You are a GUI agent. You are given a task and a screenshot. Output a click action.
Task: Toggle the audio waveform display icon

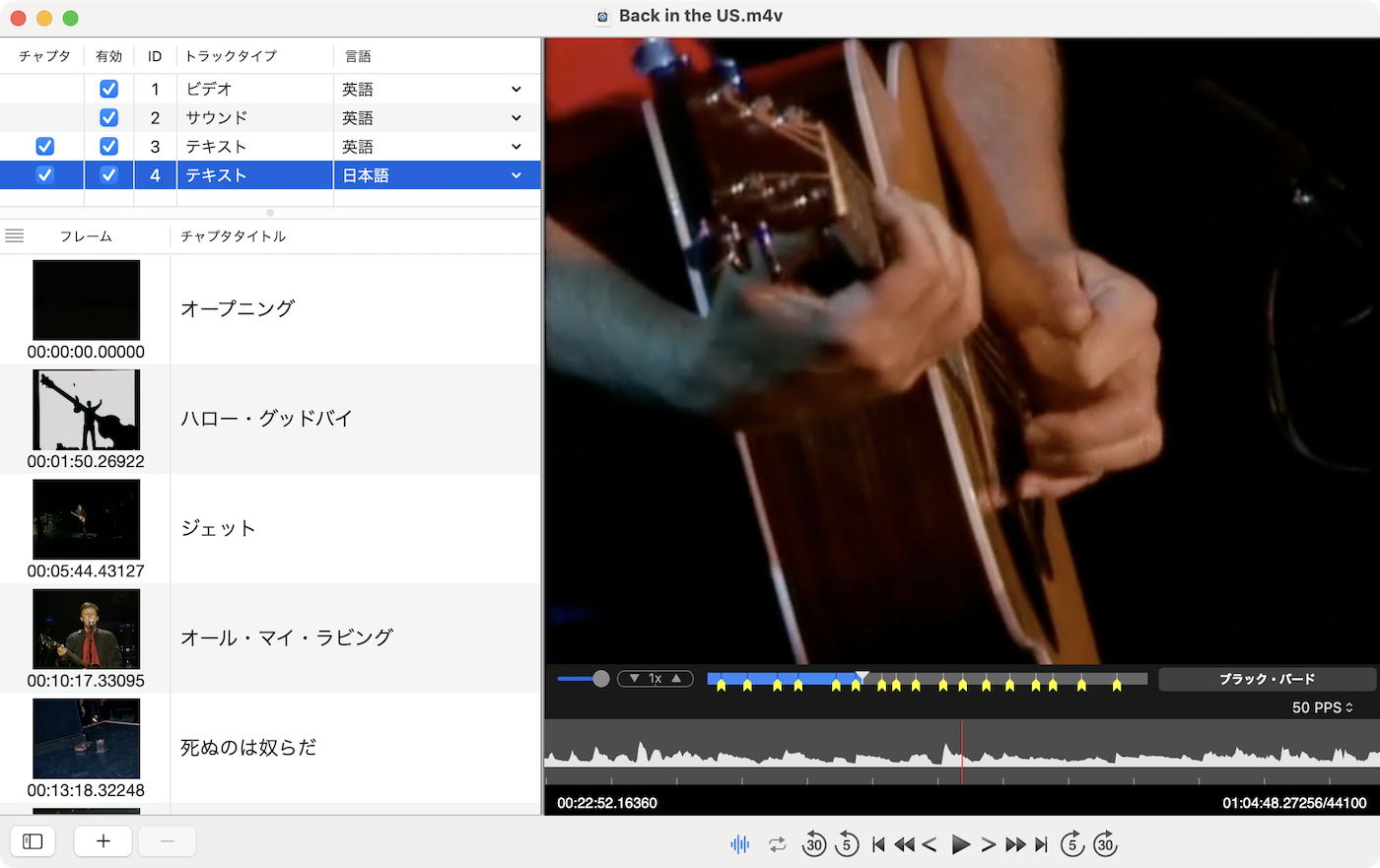coord(739,844)
